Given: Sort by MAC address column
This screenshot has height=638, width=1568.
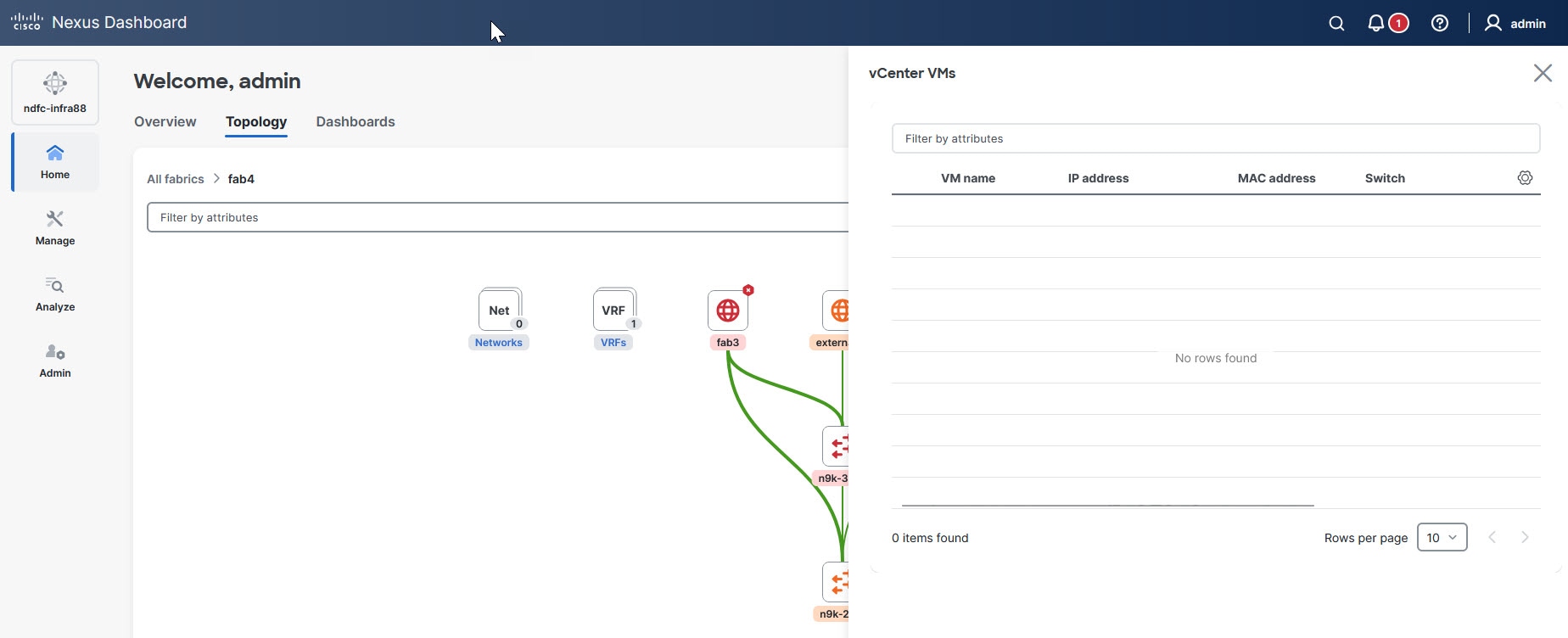Looking at the screenshot, I should coord(1276,178).
